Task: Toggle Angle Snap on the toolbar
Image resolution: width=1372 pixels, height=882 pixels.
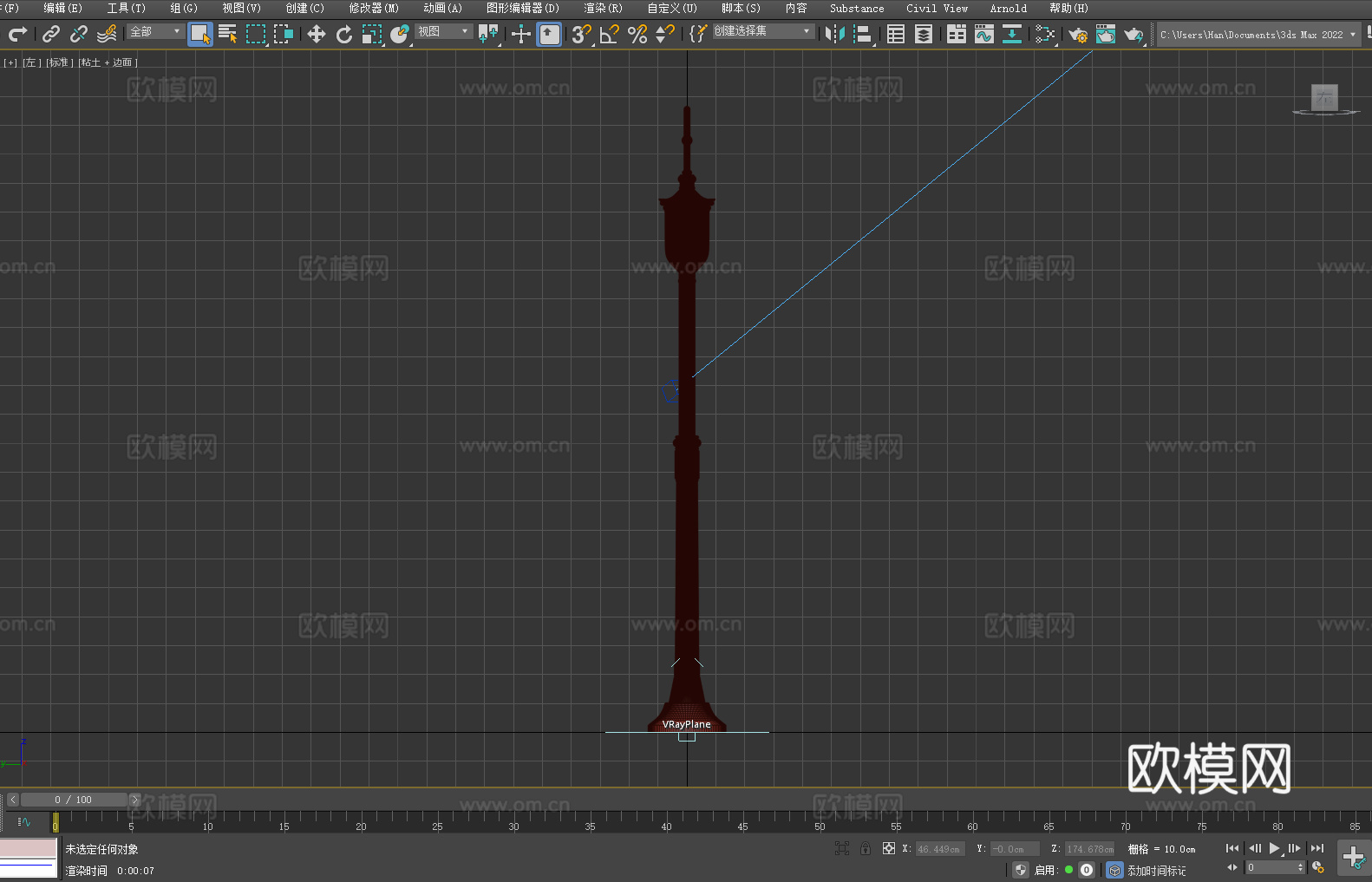Action: (x=609, y=35)
